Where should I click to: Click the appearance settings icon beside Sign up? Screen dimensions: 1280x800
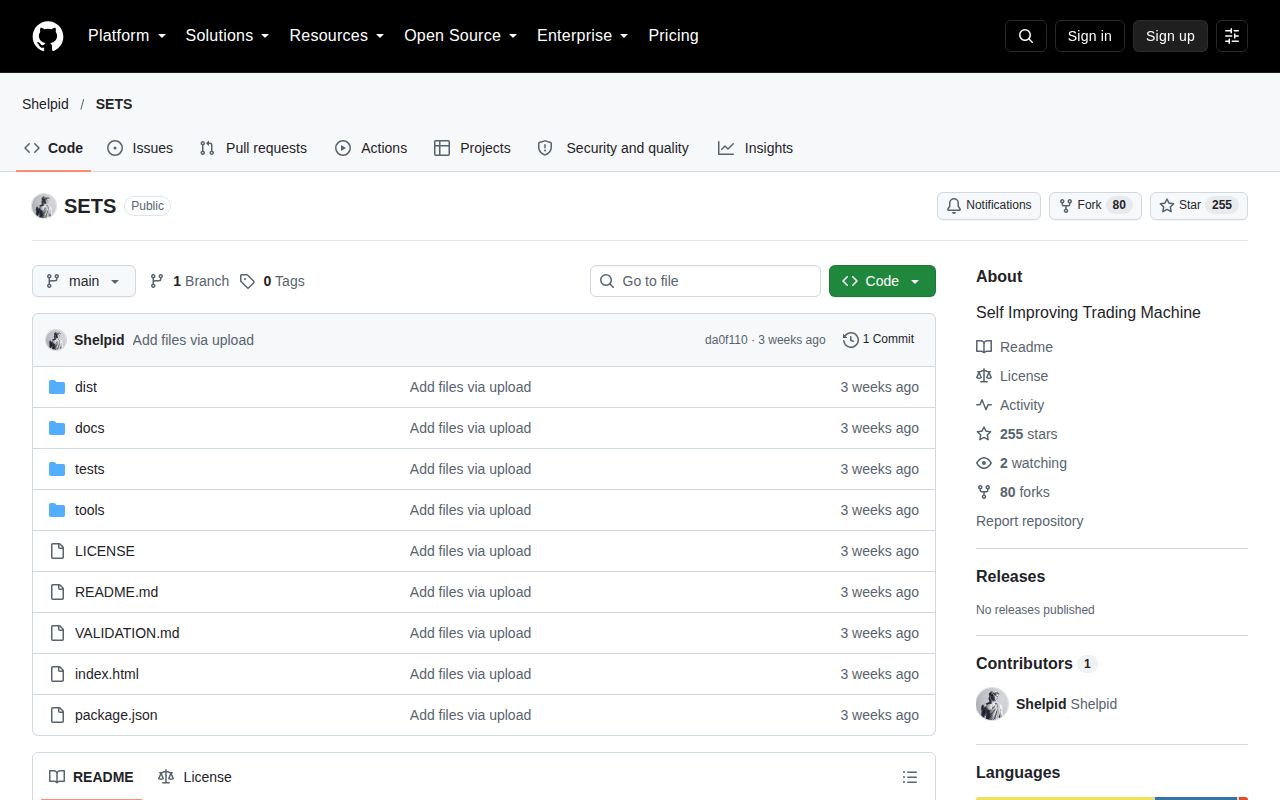1232,36
